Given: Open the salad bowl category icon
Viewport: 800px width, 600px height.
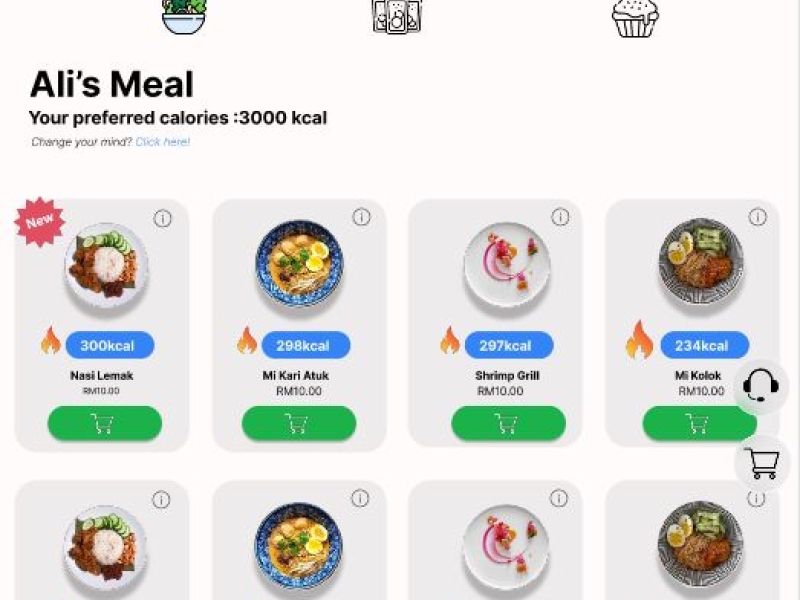Looking at the screenshot, I should tap(184, 16).
